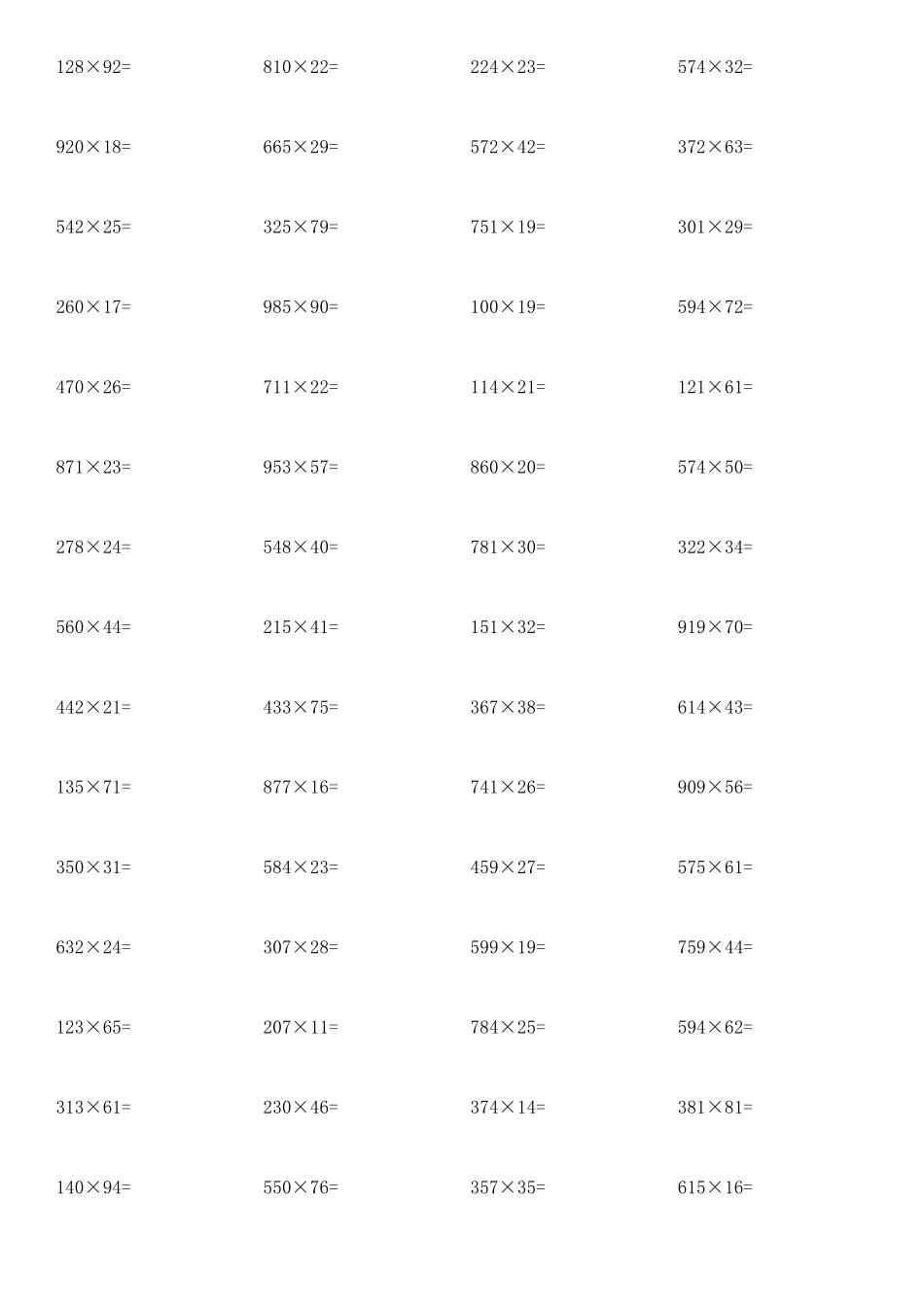Select the 574×32= multiplication problem
Screen dimensions: 924x1307
point(715,67)
